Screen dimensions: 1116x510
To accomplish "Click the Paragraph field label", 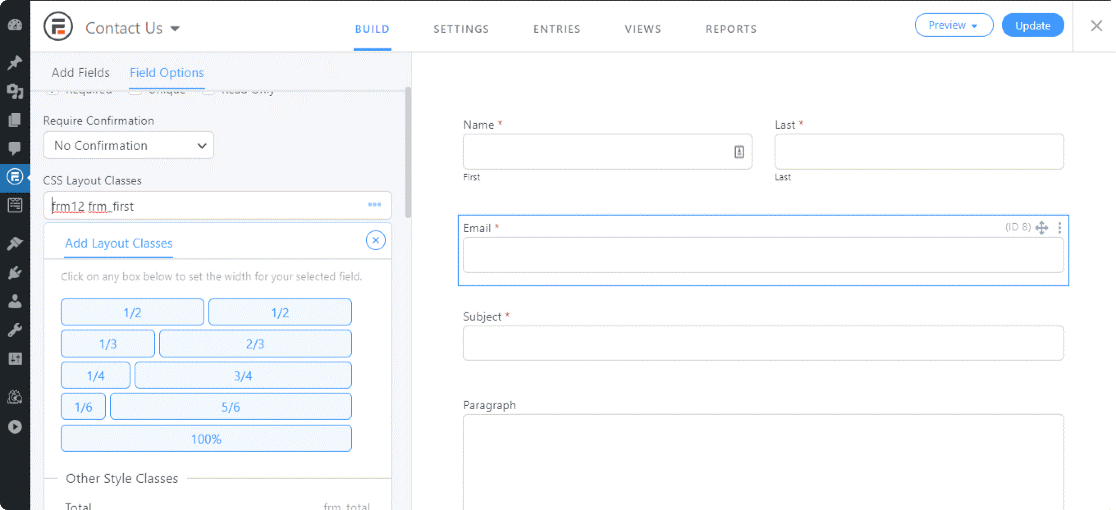I will [490, 405].
